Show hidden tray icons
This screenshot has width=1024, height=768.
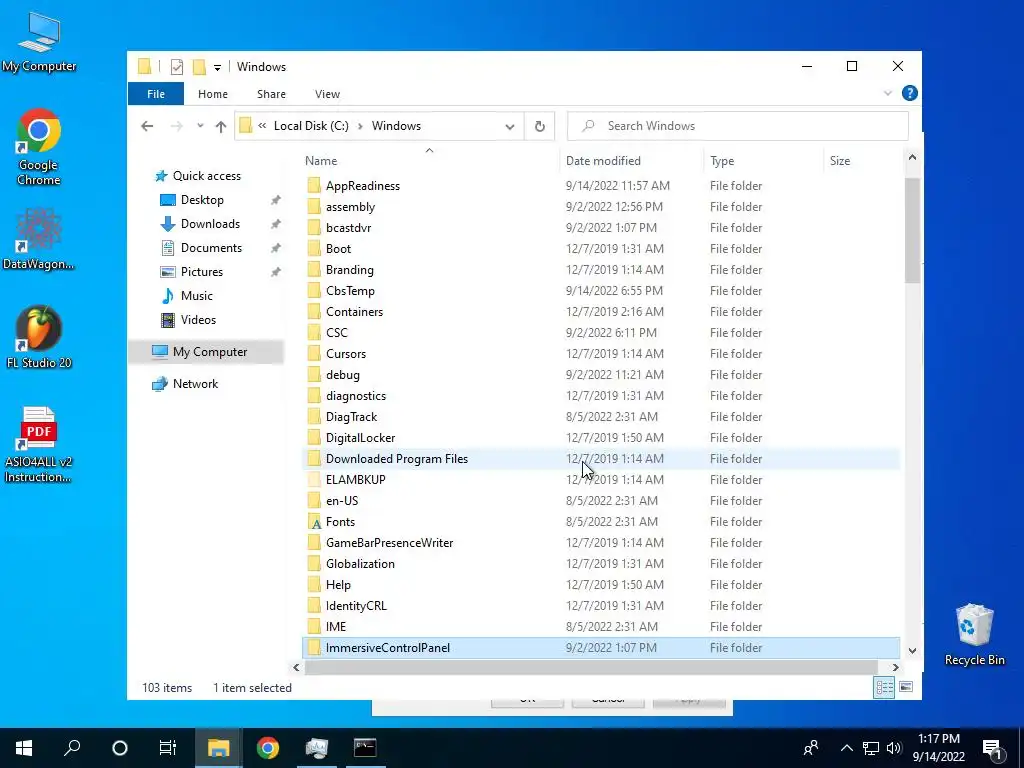coord(846,748)
